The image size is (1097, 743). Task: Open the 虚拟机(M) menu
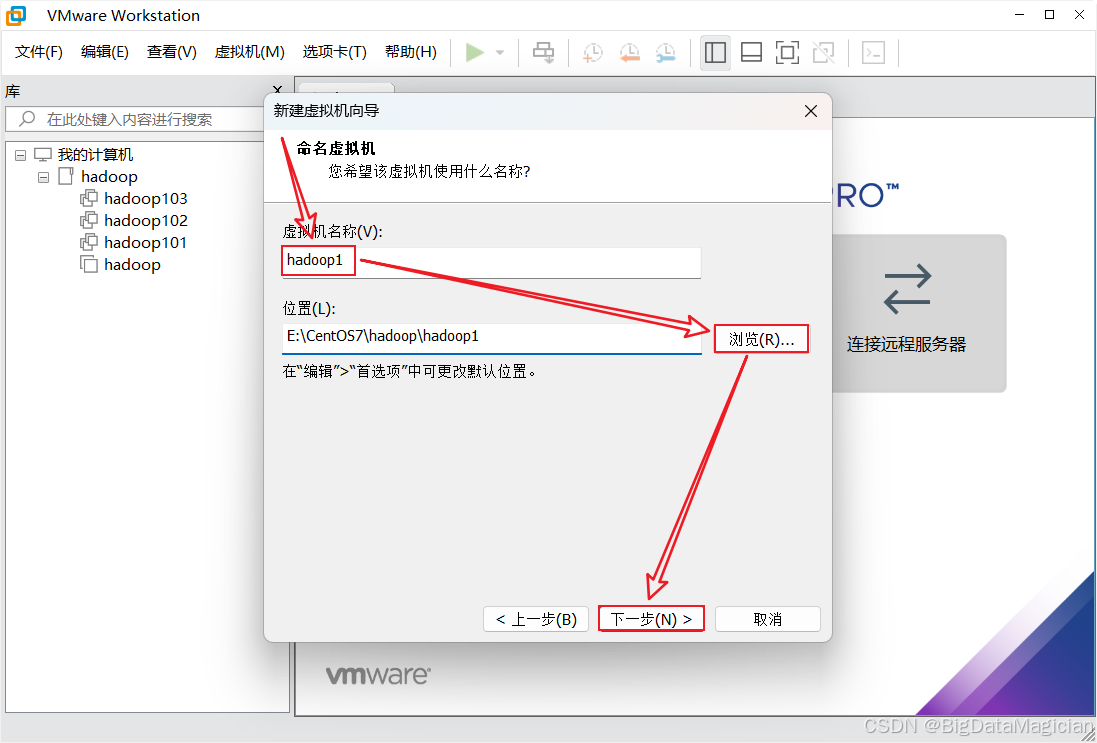click(250, 52)
